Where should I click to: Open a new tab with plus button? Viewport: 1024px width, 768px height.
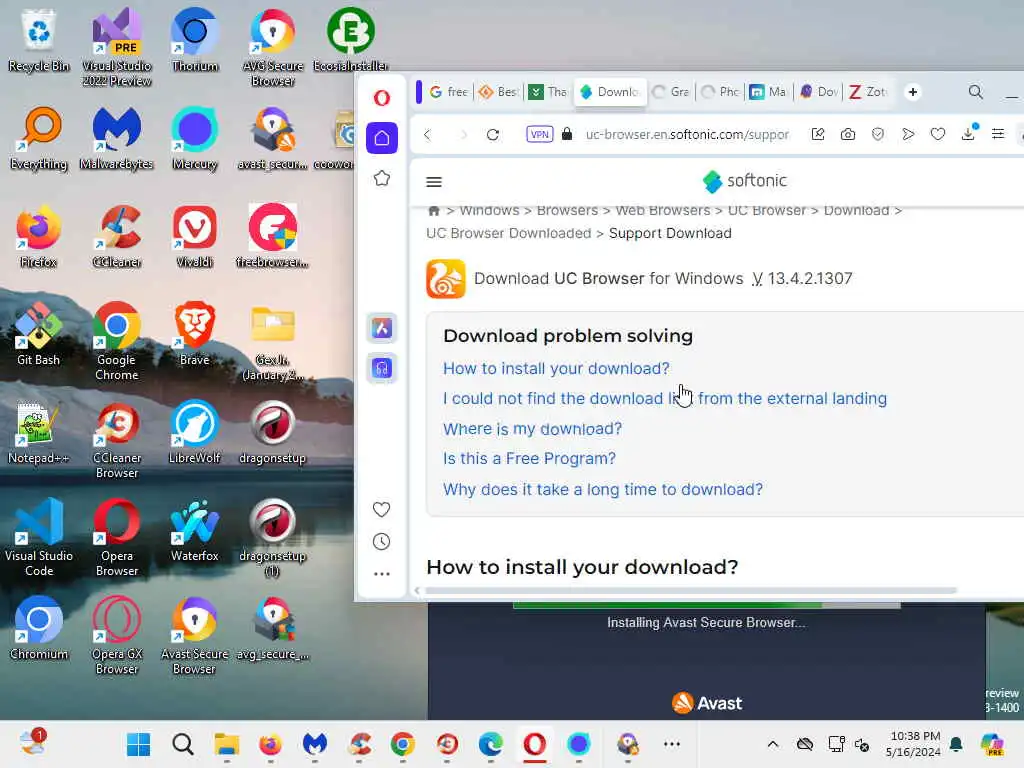pyautogui.click(x=913, y=92)
